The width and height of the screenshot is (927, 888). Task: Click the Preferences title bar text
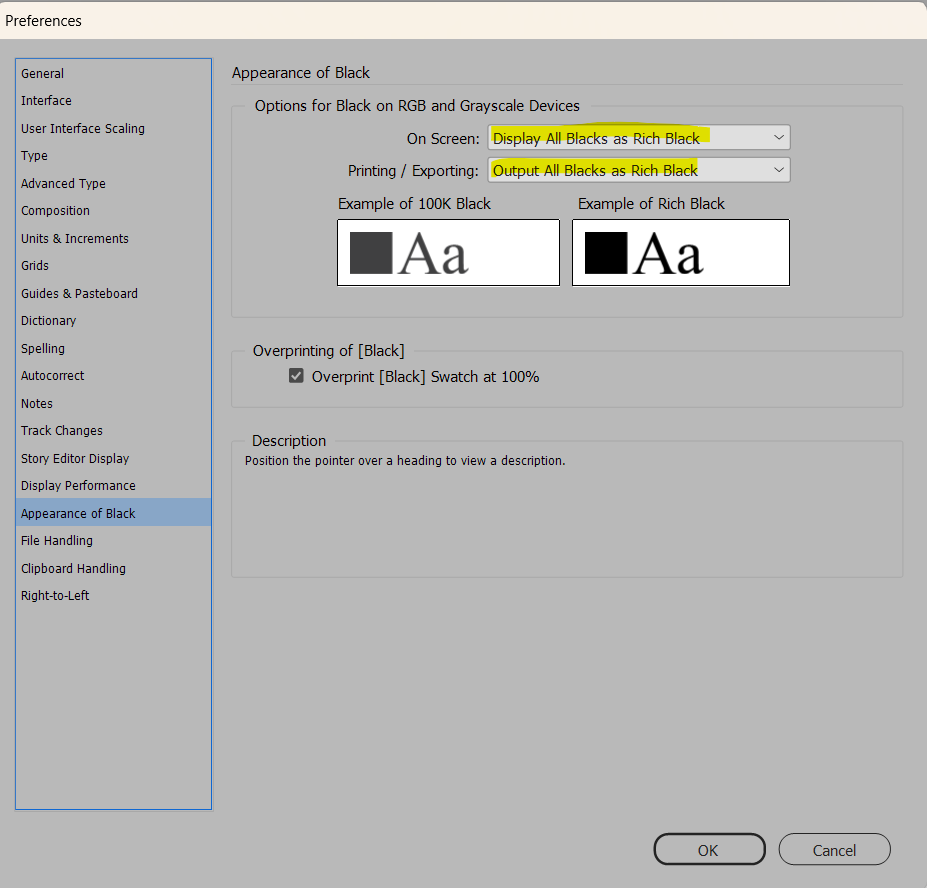[x=43, y=21]
